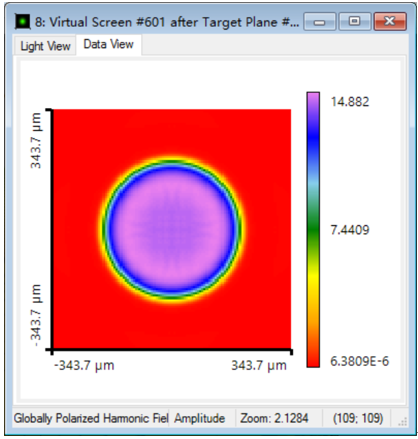Click the rainbow color scale bar
Image resolution: width=418 pixels, height=439 pixels.
[x=313, y=230]
